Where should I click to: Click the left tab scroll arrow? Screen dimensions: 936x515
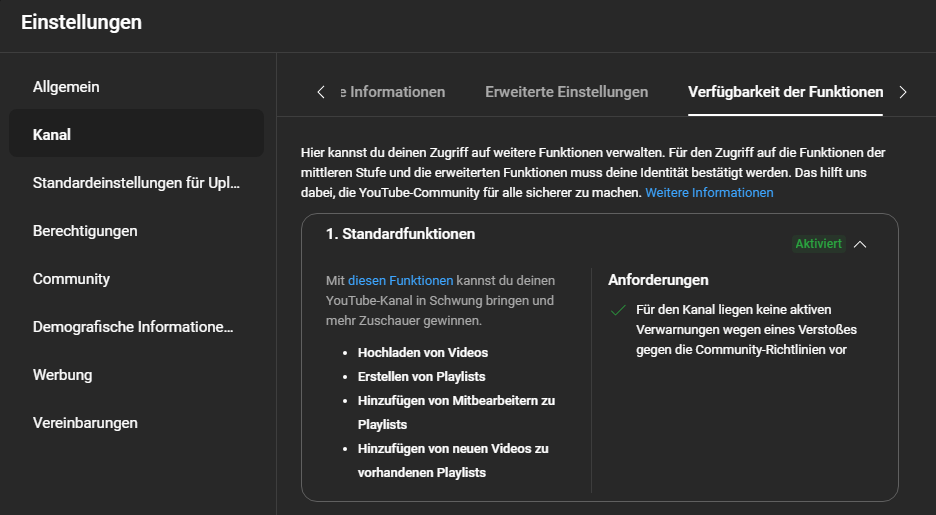[321, 92]
